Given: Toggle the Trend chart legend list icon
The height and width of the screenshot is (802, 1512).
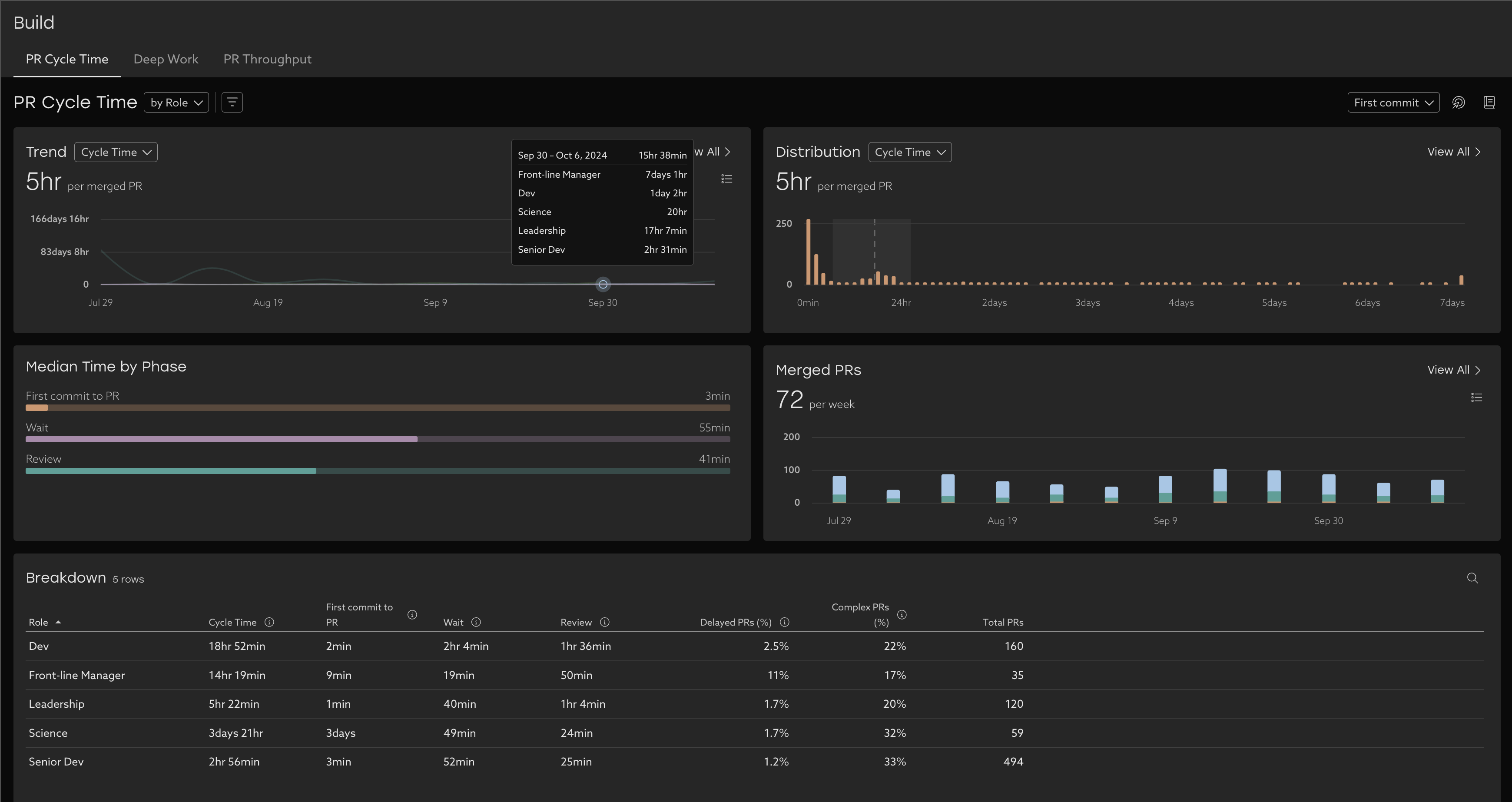Looking at the screenshot, I should point(726,179).
